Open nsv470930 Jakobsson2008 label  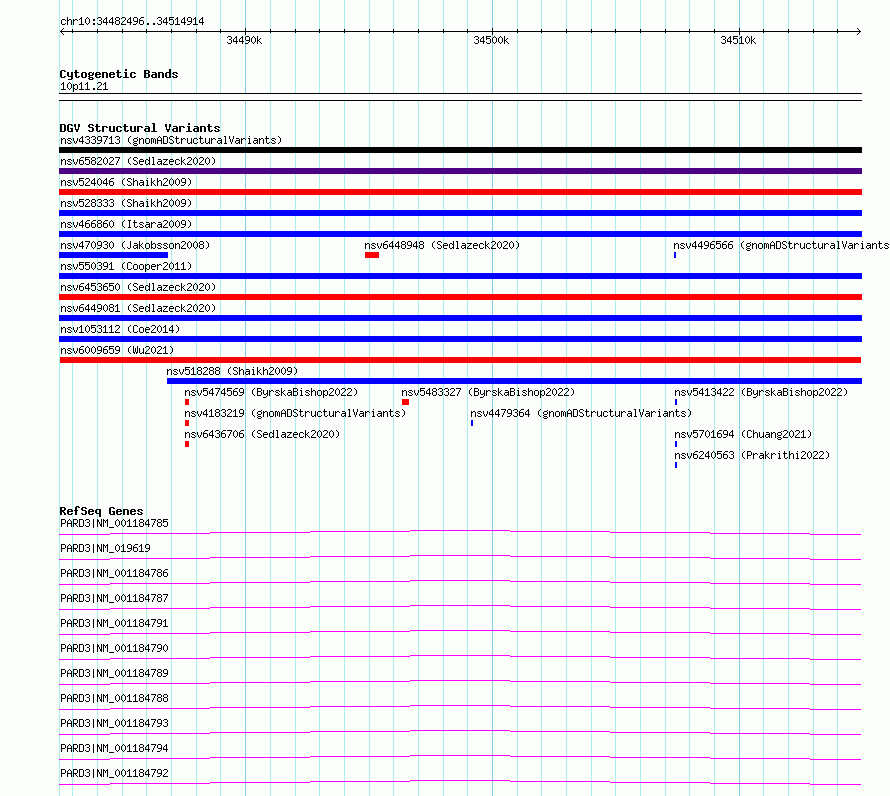click(135, 245)
